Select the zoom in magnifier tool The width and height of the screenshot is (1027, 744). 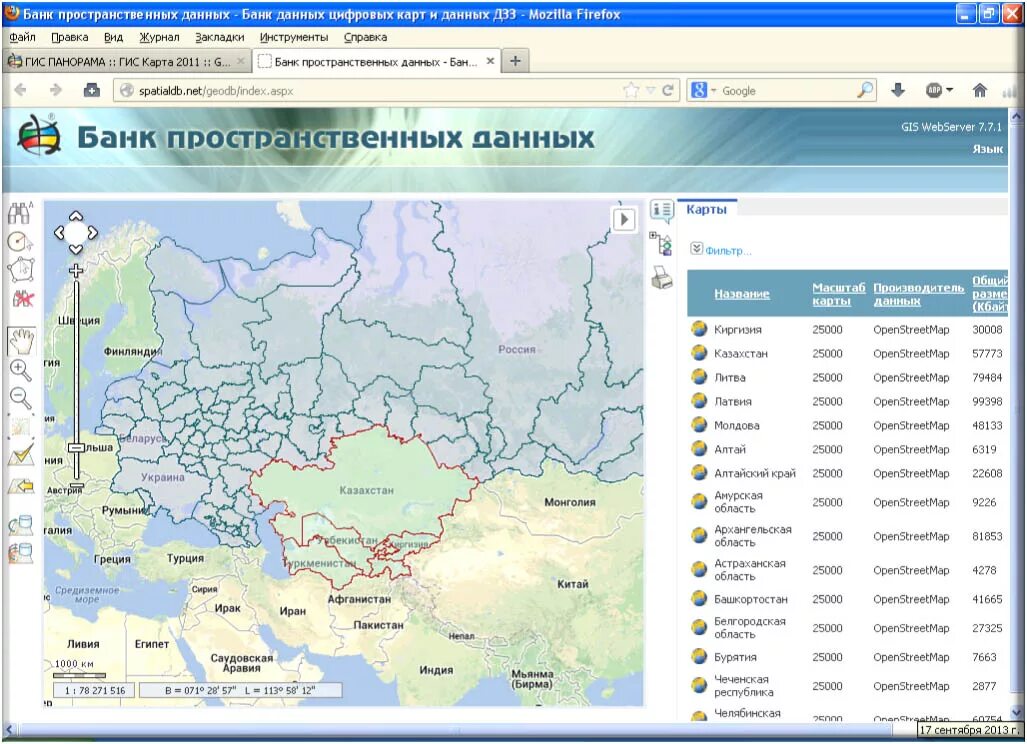click(20, 370)
